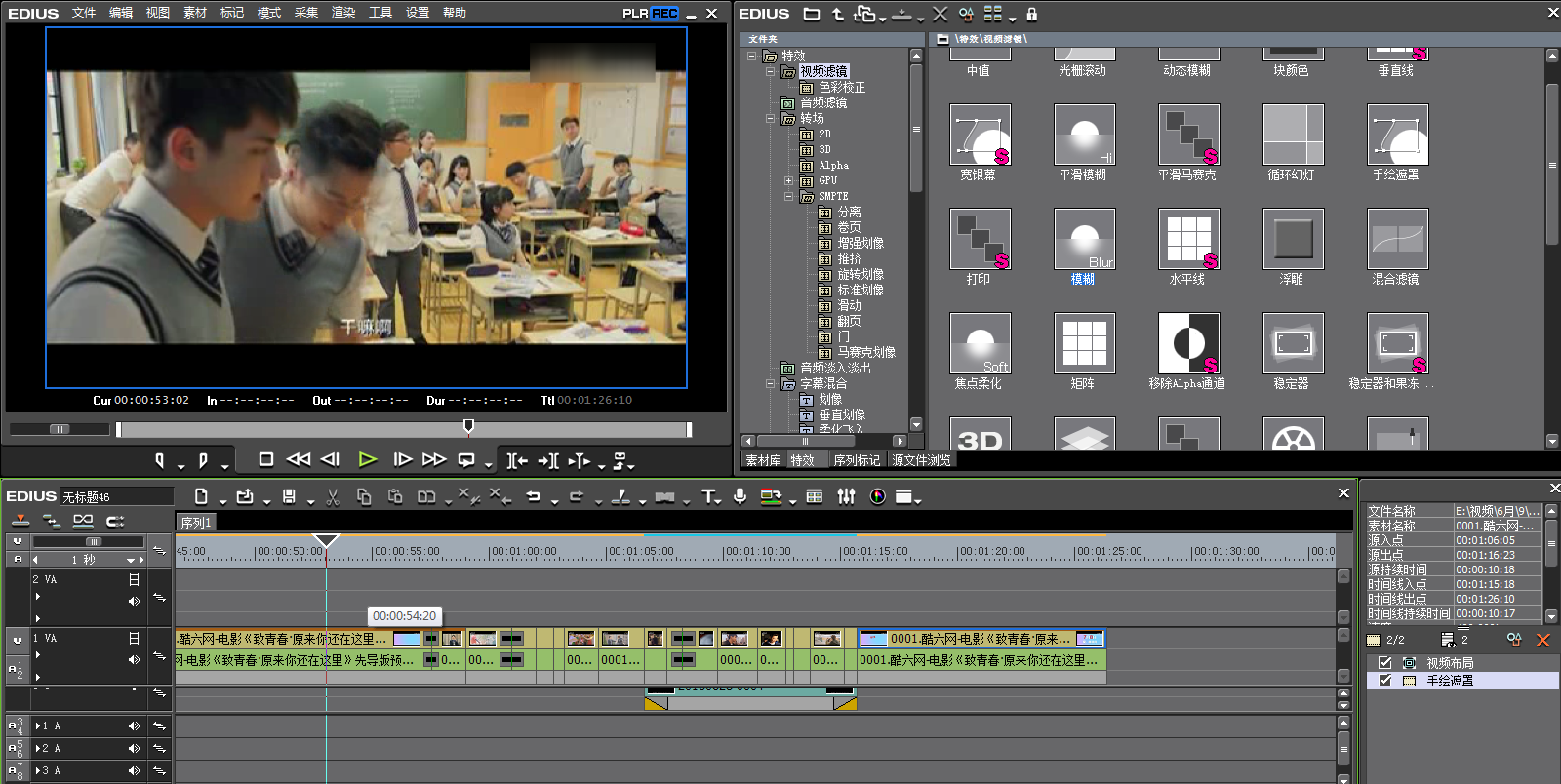Select the 音频滤镜 tree item
Screen dimensions: 1561x784
click(x=823, y=102)
